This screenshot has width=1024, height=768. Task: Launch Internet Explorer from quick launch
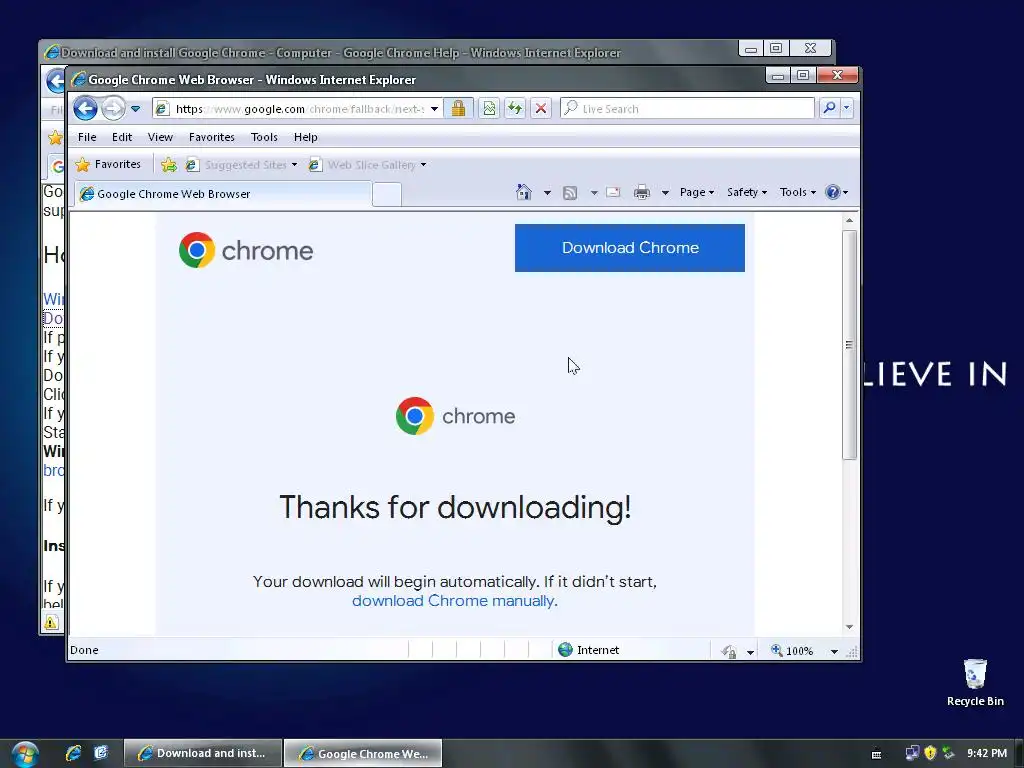[x=73, y=753]
